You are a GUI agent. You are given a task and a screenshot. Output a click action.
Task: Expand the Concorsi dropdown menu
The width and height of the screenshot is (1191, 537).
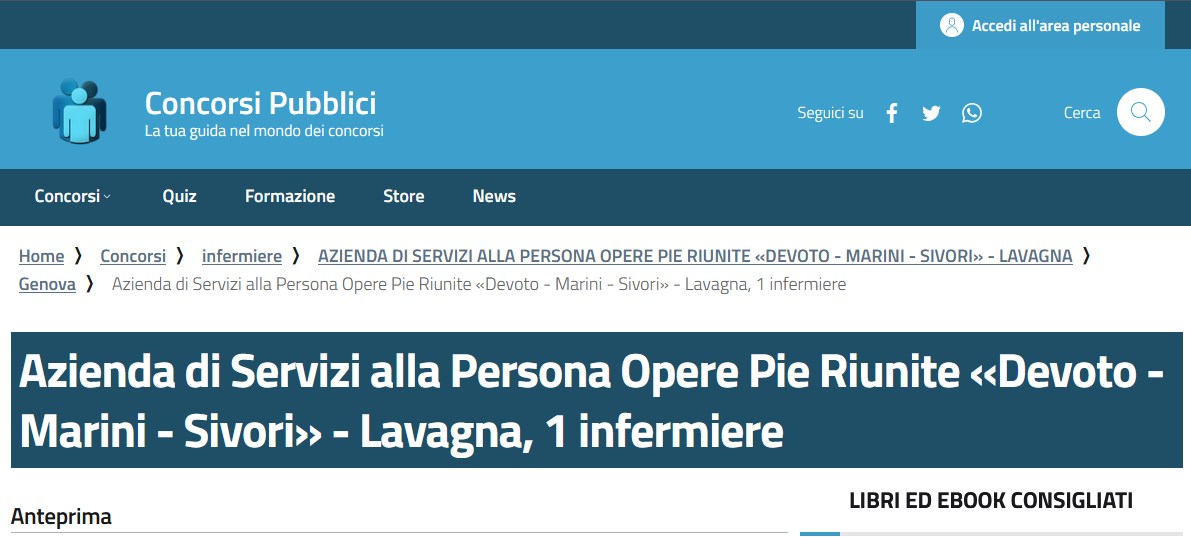pos(72,196)
